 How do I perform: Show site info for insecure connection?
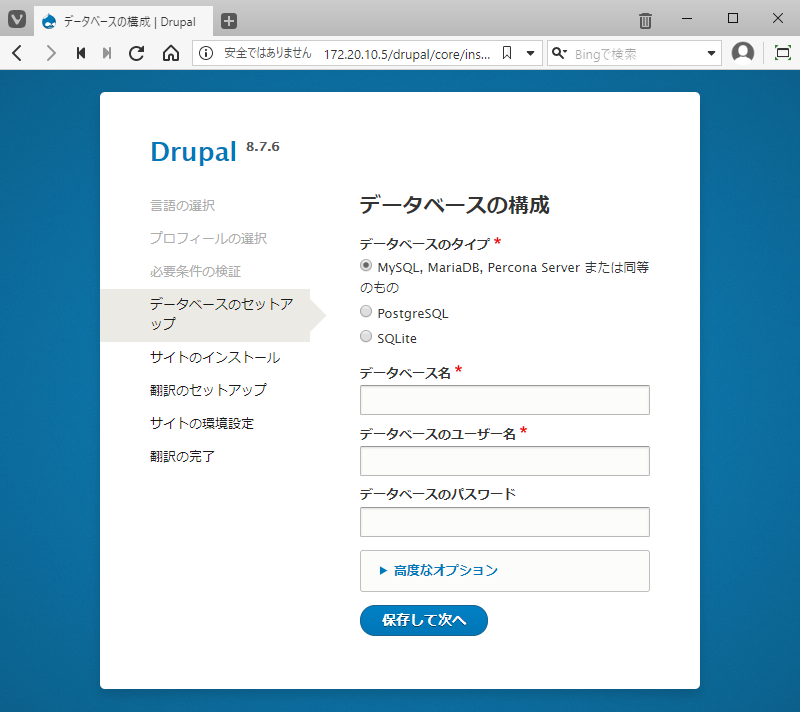pyautogui.click(x=206, y=53)
